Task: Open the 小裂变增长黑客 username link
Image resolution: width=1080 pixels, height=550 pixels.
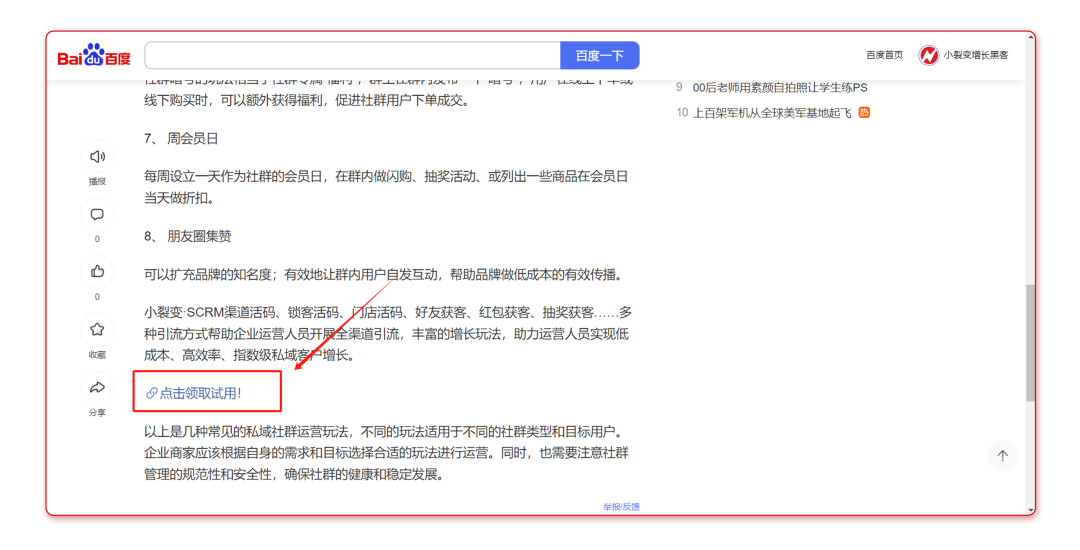Action: point(976,55)
